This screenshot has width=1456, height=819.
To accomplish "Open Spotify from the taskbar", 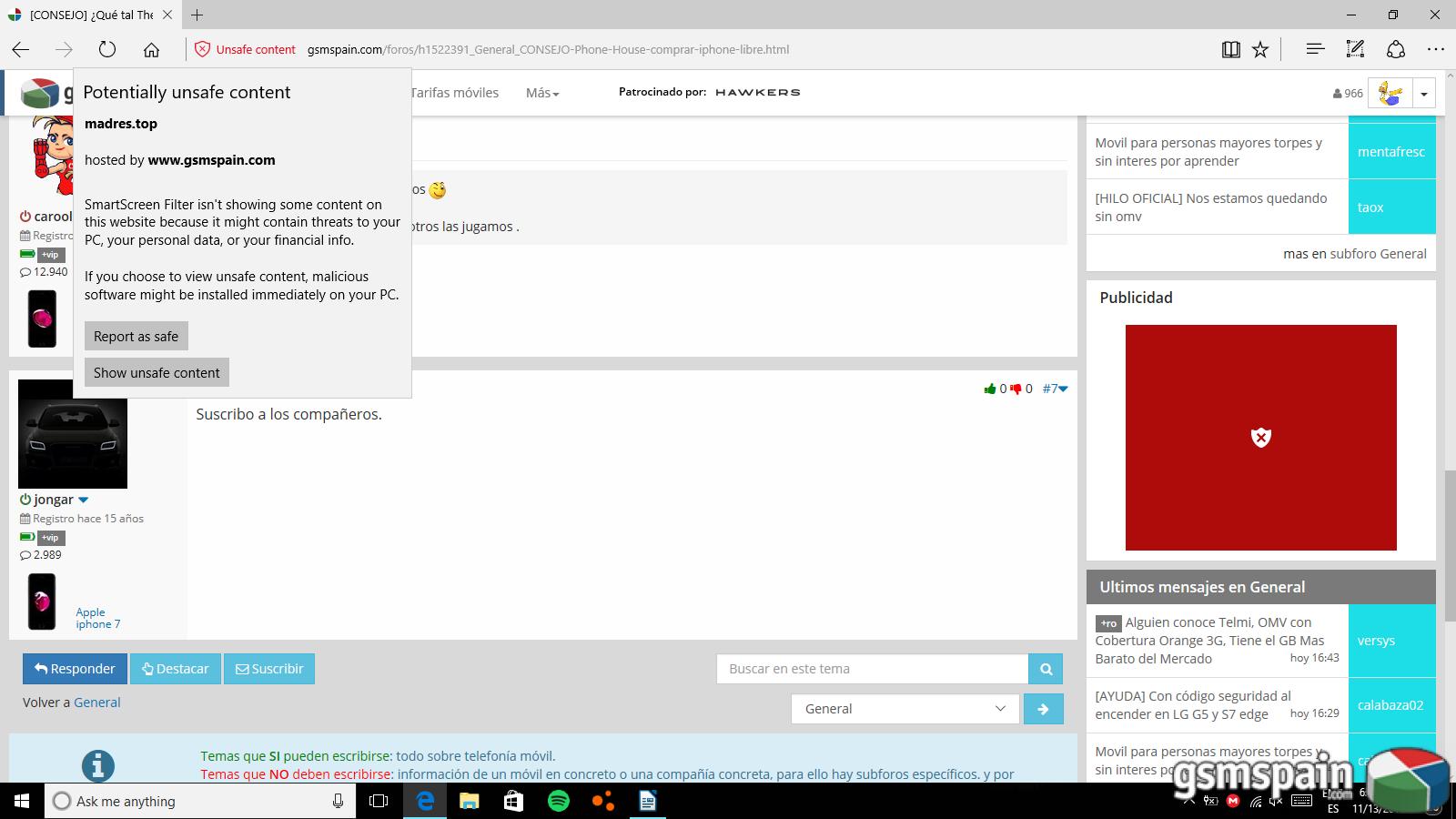I will click(x=558, y=801).
